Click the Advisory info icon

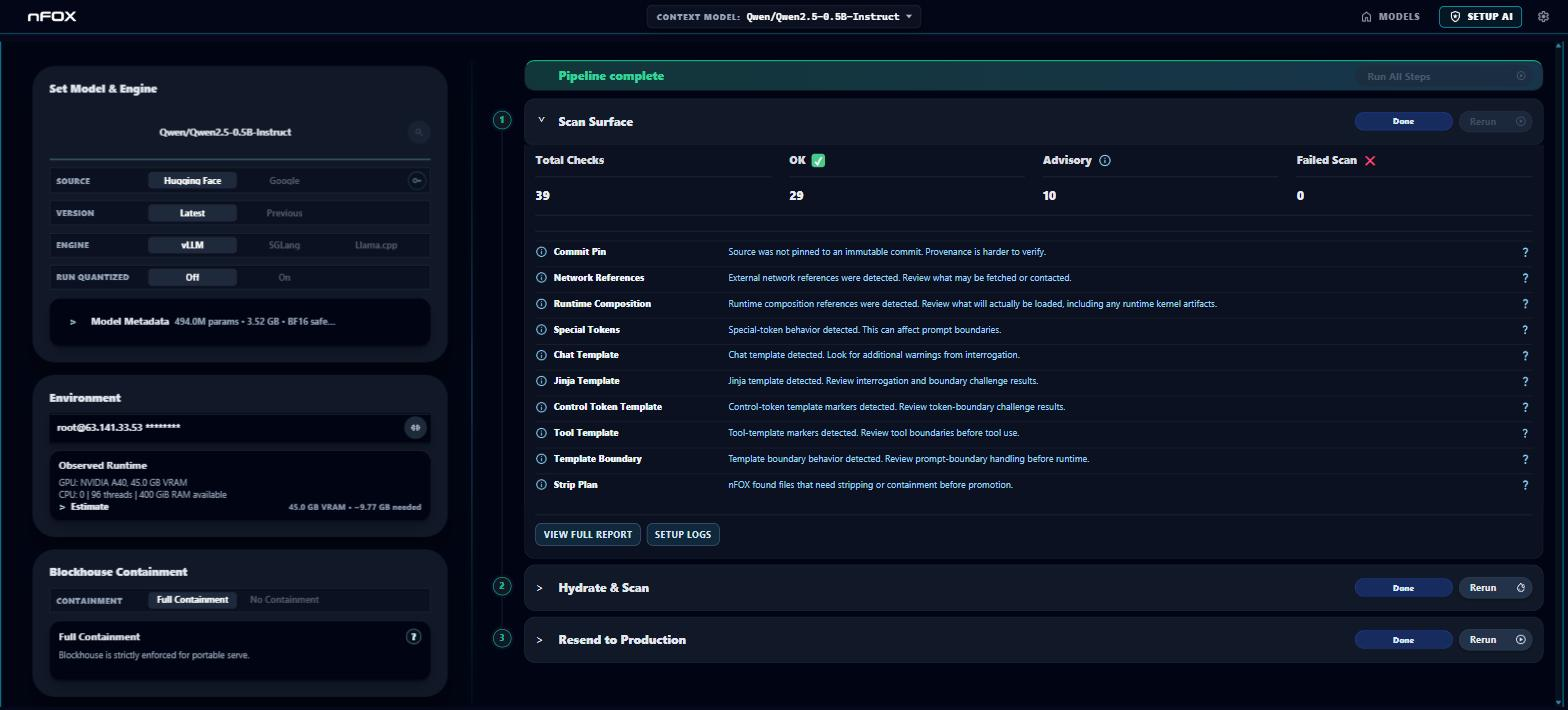click(x=1105, y=161)
